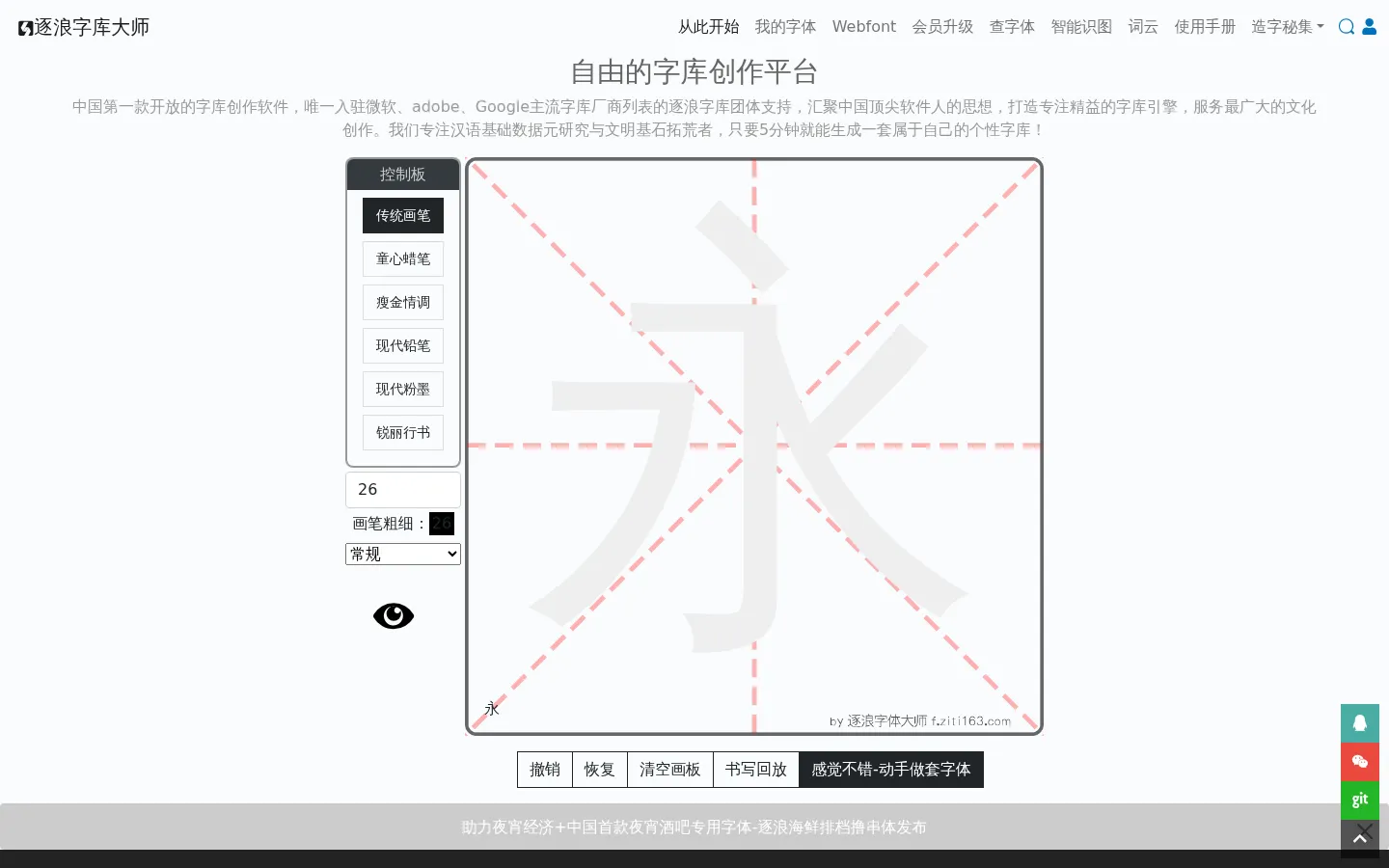1389x868 pixels.
Task: Click the 永 drawing canvas
Action: click(x=754, y=447)
